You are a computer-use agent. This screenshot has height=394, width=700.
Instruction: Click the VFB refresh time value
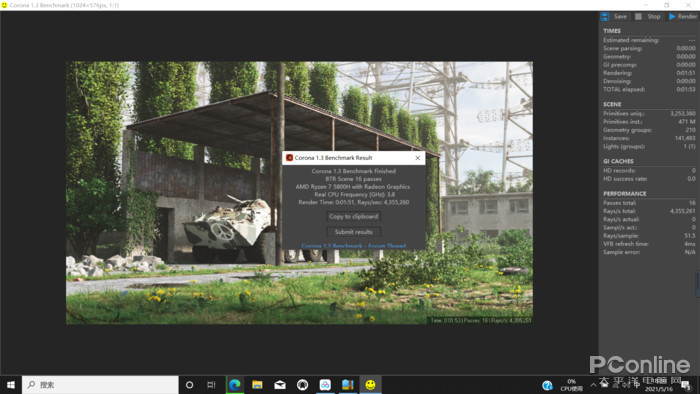pos(690,244)
